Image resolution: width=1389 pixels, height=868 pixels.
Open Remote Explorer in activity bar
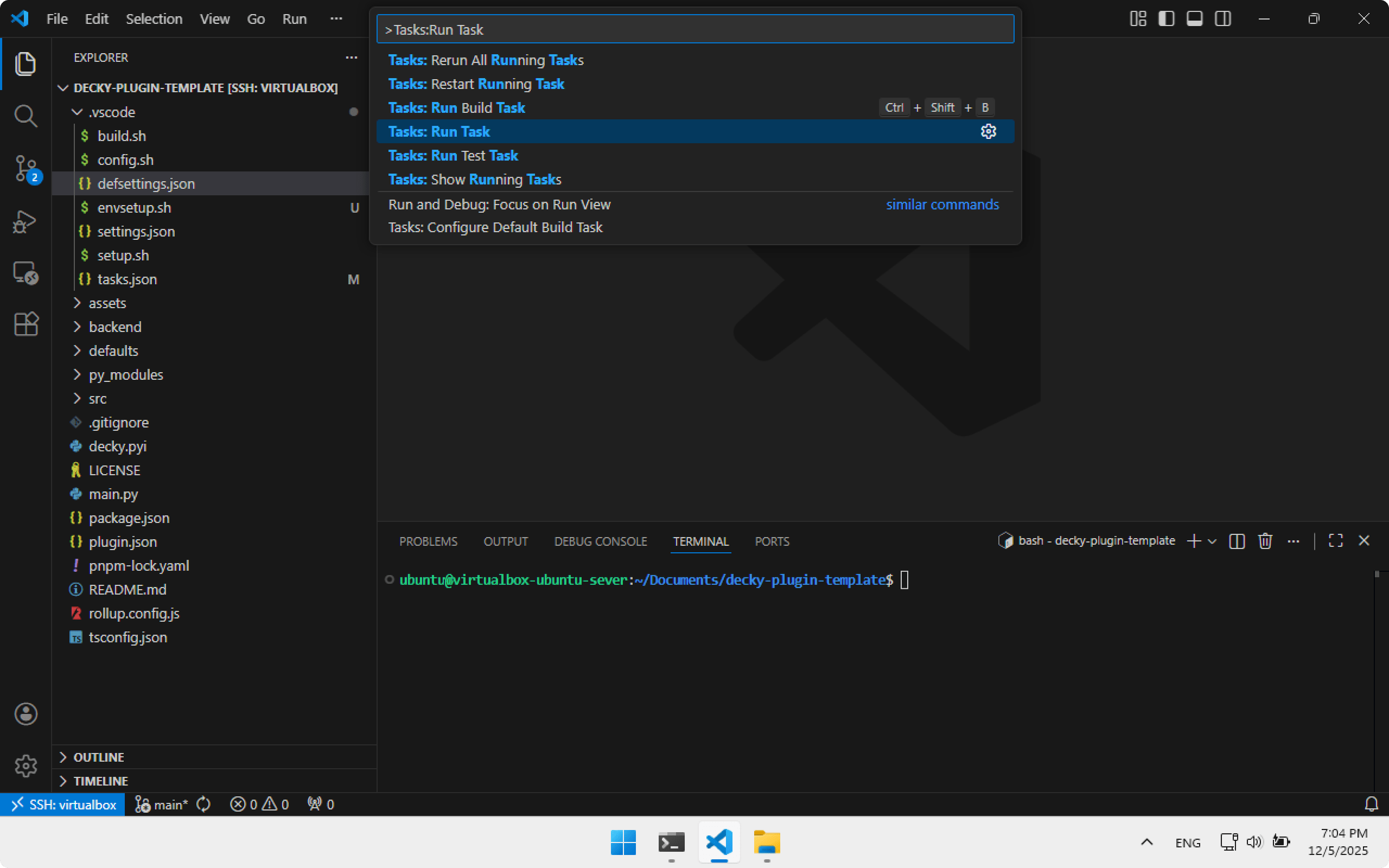(26, 273)
